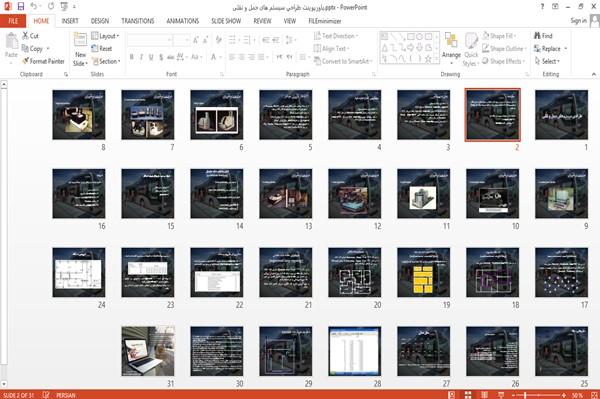Open the TRANSITIONS ribbon tab
The image size is (600, 399).
pyautogui.click(x=138, y=21)
